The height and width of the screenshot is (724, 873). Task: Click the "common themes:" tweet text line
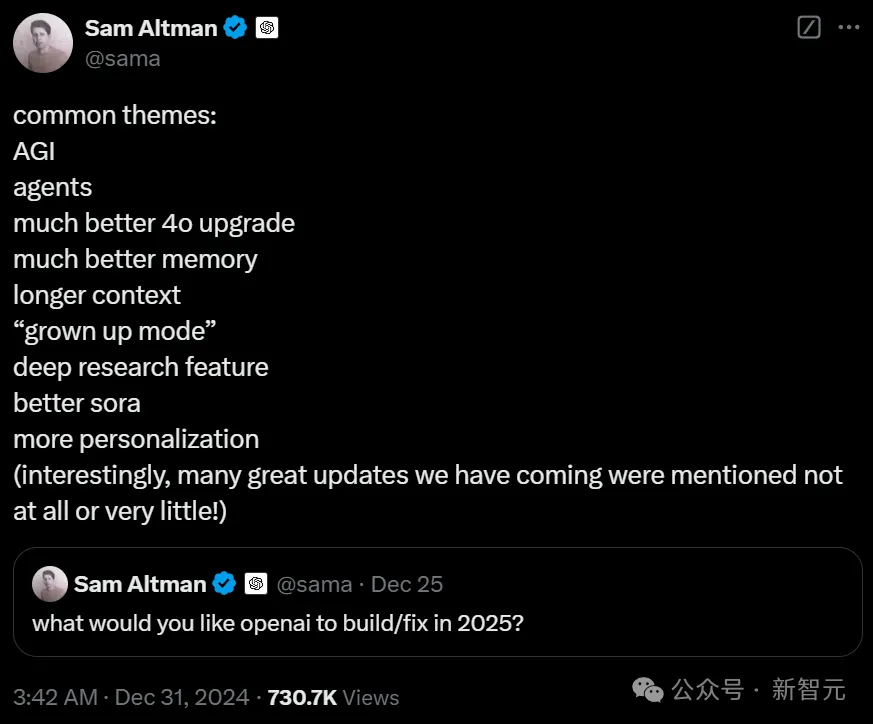[115, 115]
